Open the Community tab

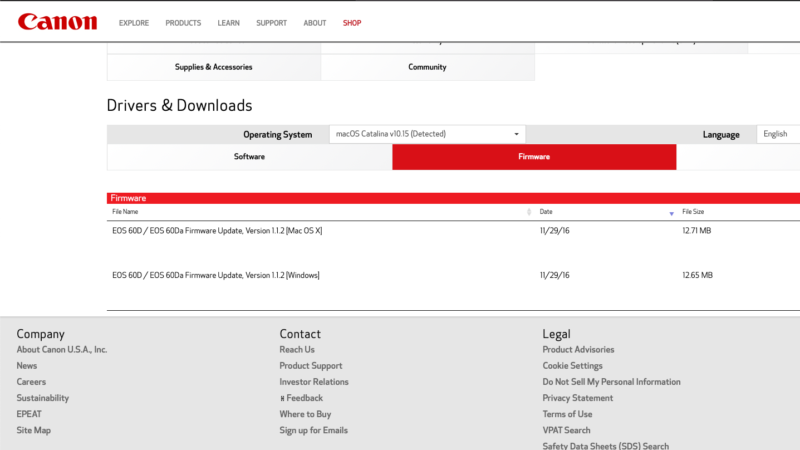pos(428,67)
